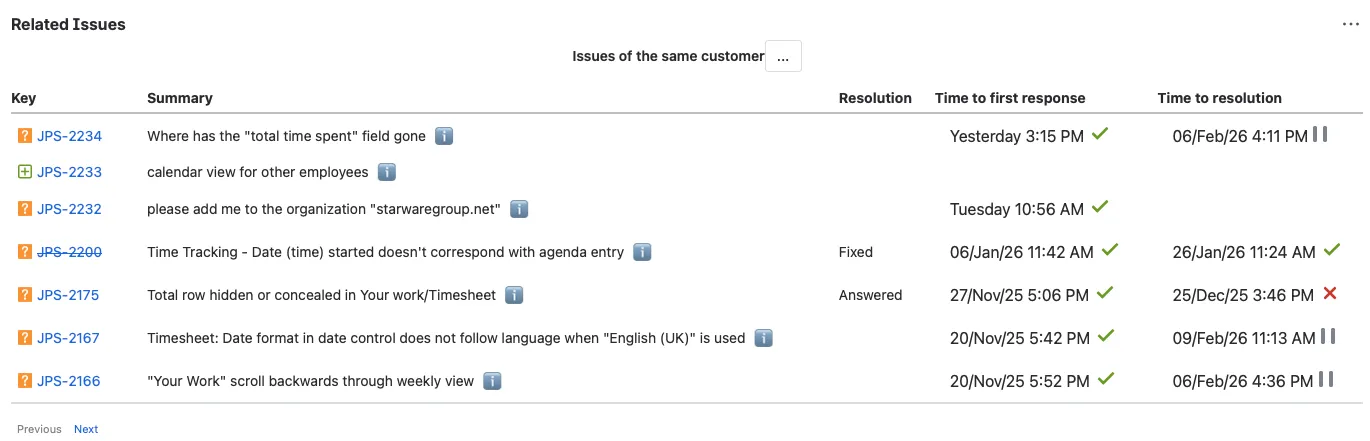The width and height of the screenshot is (1370, 441).
Task: Click the info icon next to JPS-2234 summary
Action: pos(444,135)
